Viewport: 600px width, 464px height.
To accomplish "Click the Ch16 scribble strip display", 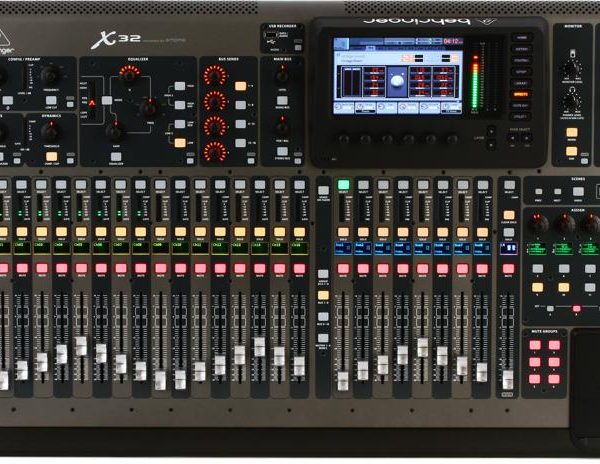I will 300,248.
